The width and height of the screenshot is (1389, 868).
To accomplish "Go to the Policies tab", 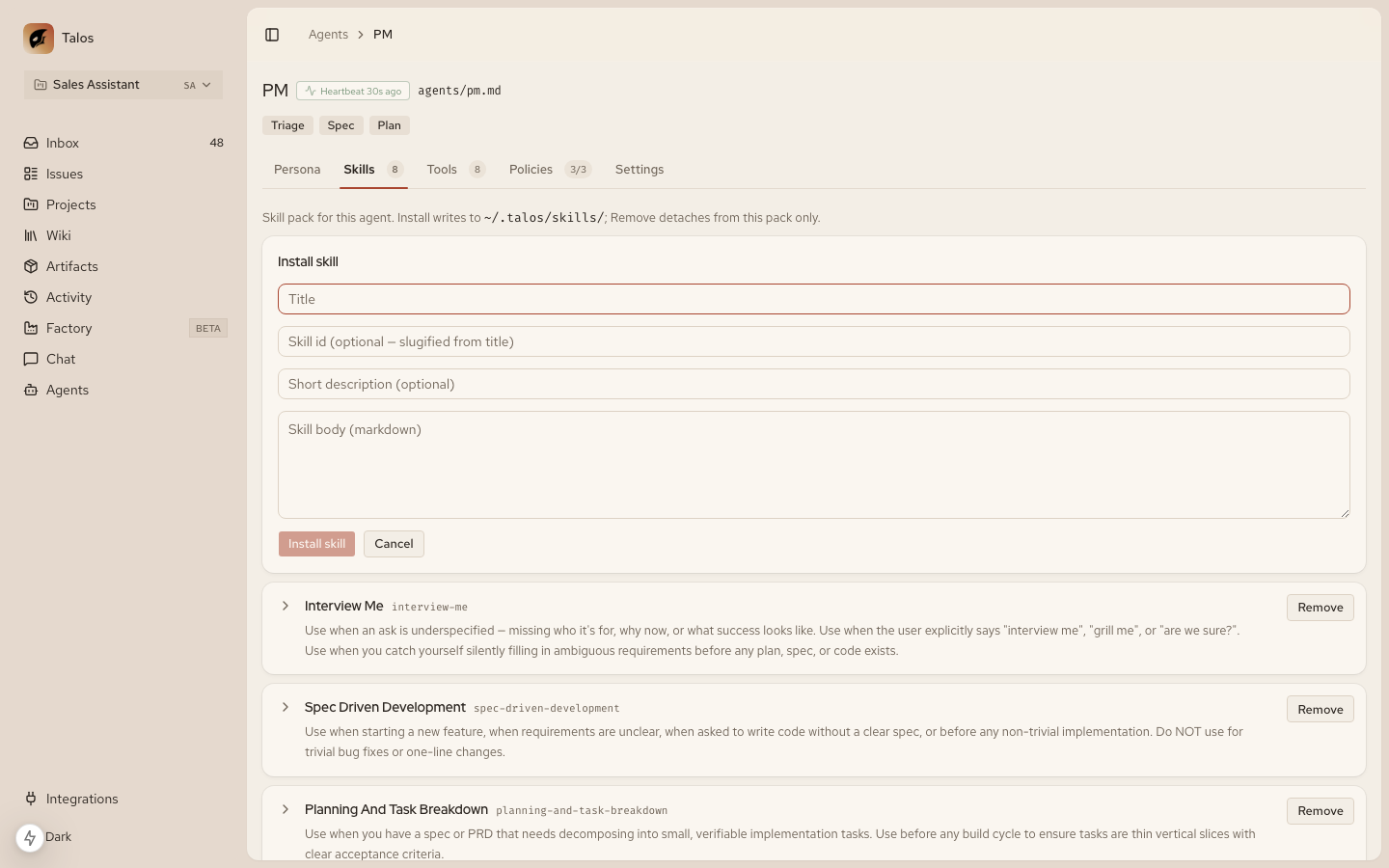I will [550, 170].
